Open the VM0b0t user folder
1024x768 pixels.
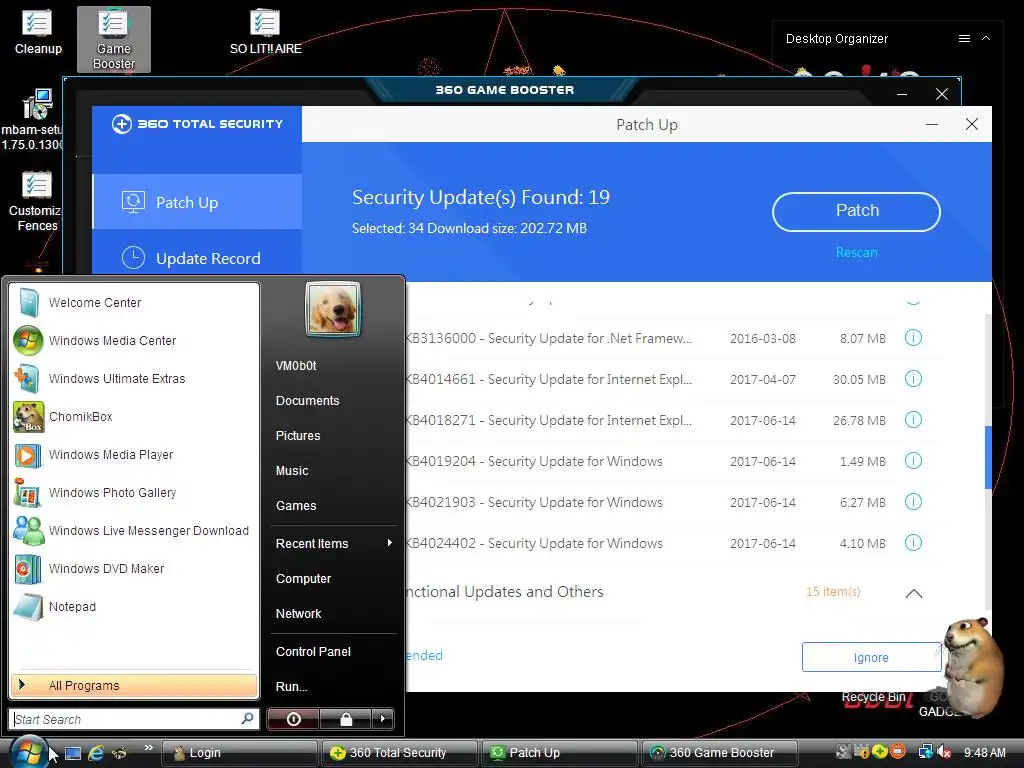pos(296,366)
